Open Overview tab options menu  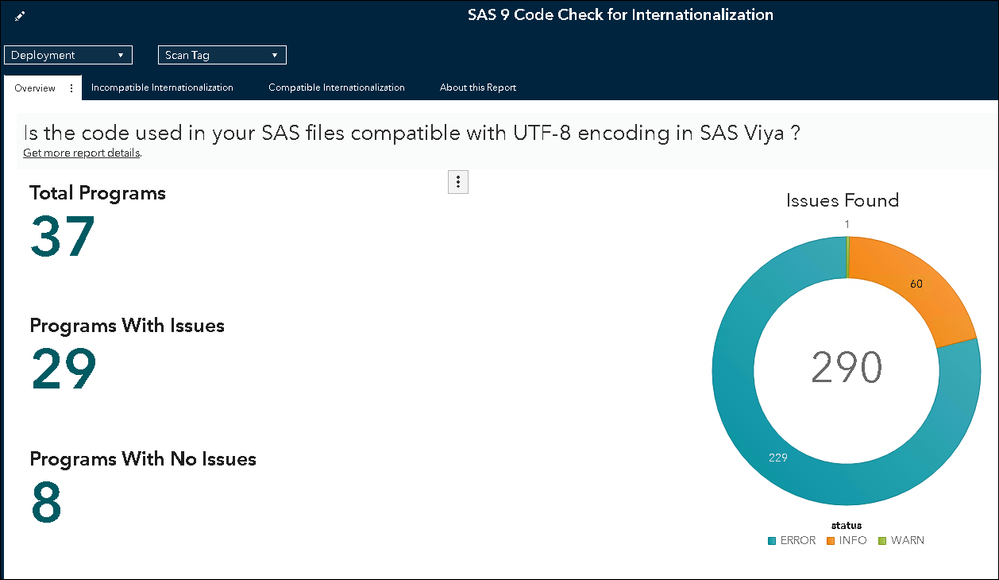[71, 88]
